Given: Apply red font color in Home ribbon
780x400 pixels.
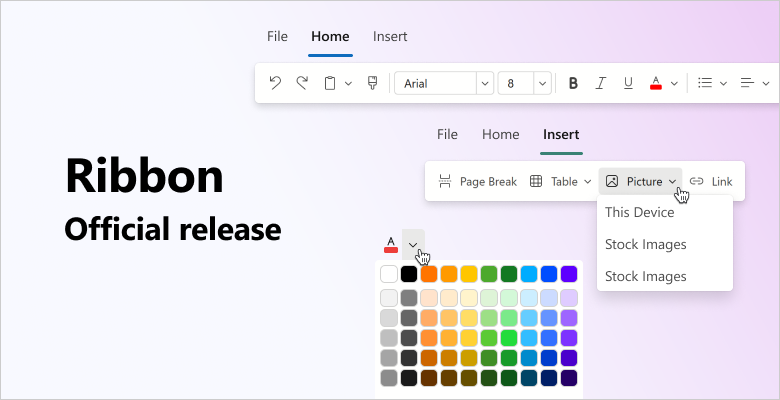Looking at the screenshot, I should pyautogui.click(x=656, y=83).
